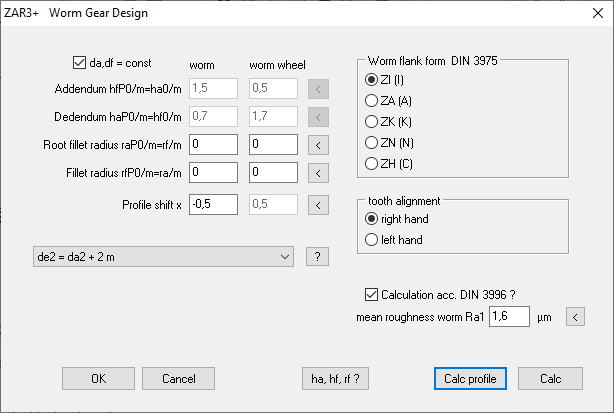Click the Calc profile button

click(471, 379)
